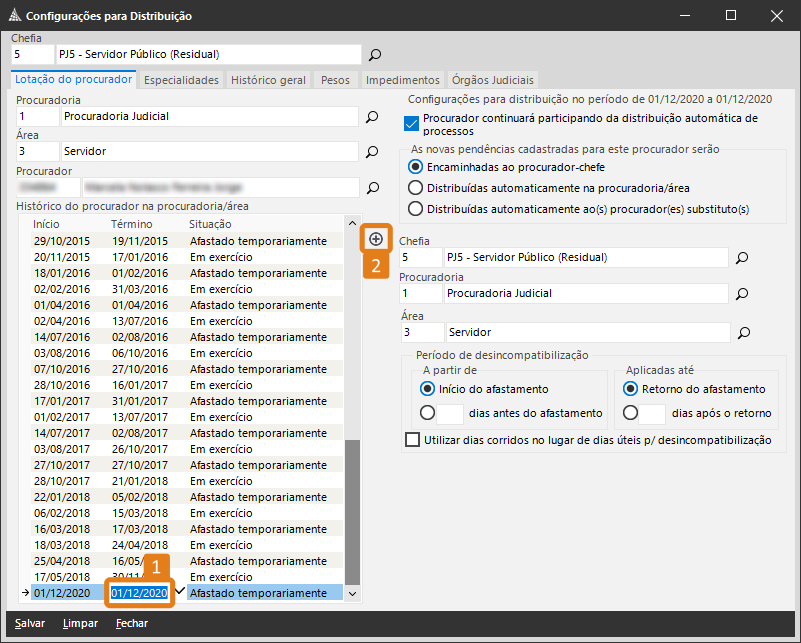The height and width of the screenshot is (643, 801).
Task: Expand the Situação dropdown in selected row
Action: [351, 593]
